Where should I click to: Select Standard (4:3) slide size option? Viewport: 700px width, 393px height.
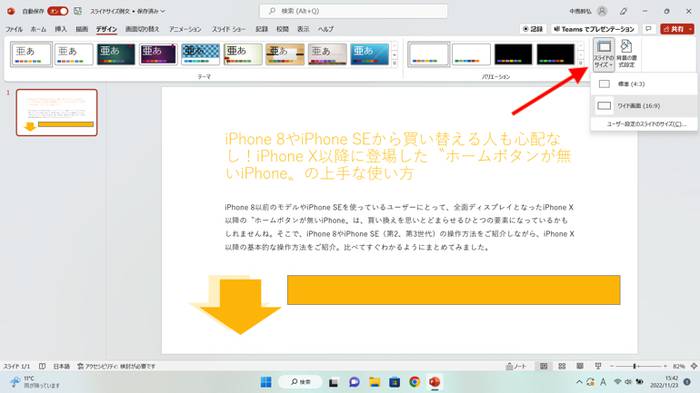[644, 84]
